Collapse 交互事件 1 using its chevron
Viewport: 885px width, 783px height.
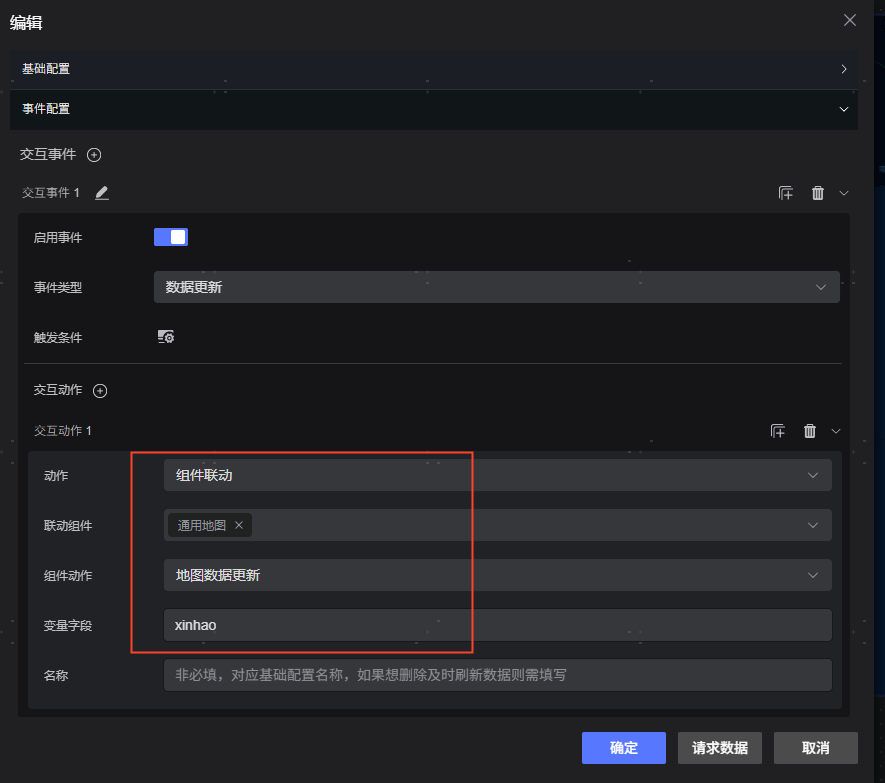(x=844, y=193)
